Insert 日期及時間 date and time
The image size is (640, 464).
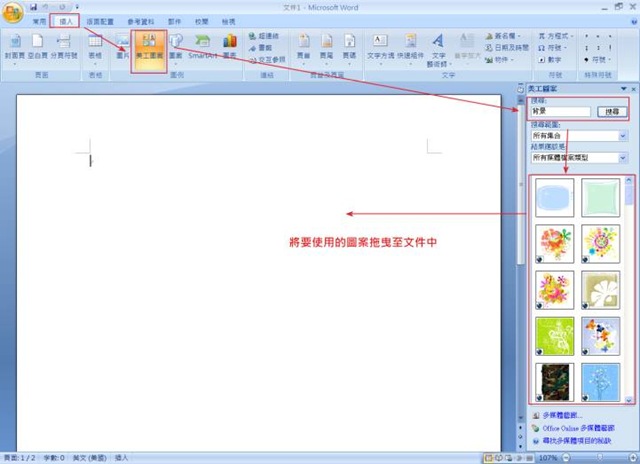pos(507,48)
